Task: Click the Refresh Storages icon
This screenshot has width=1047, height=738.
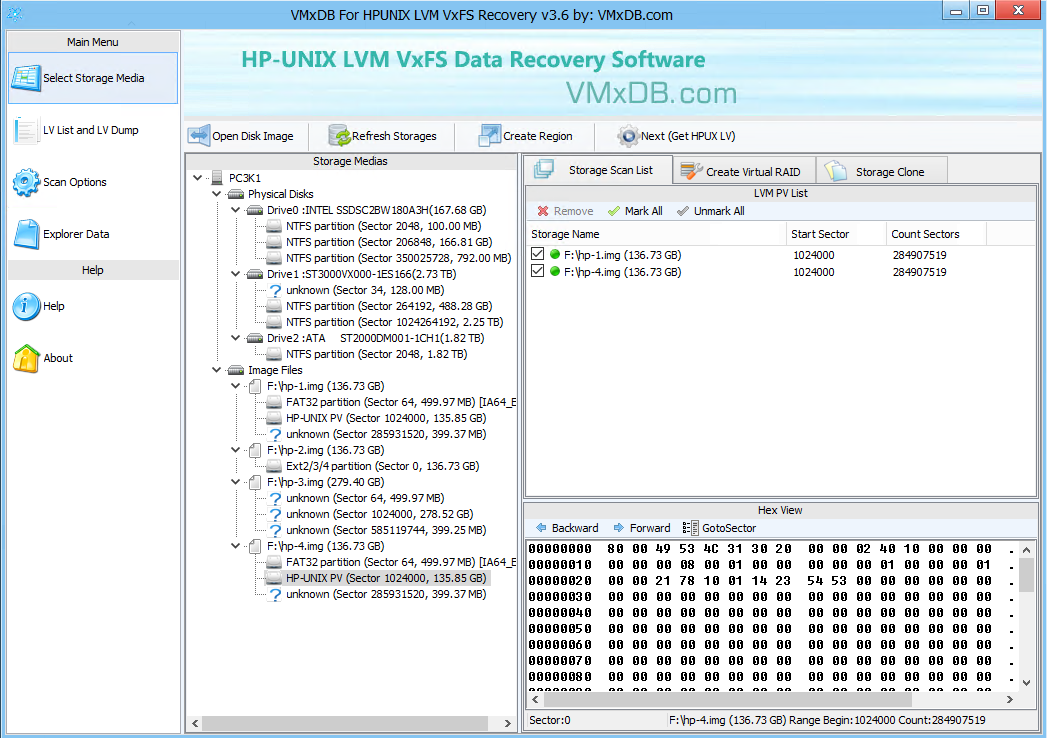Action: coord(339,136)
